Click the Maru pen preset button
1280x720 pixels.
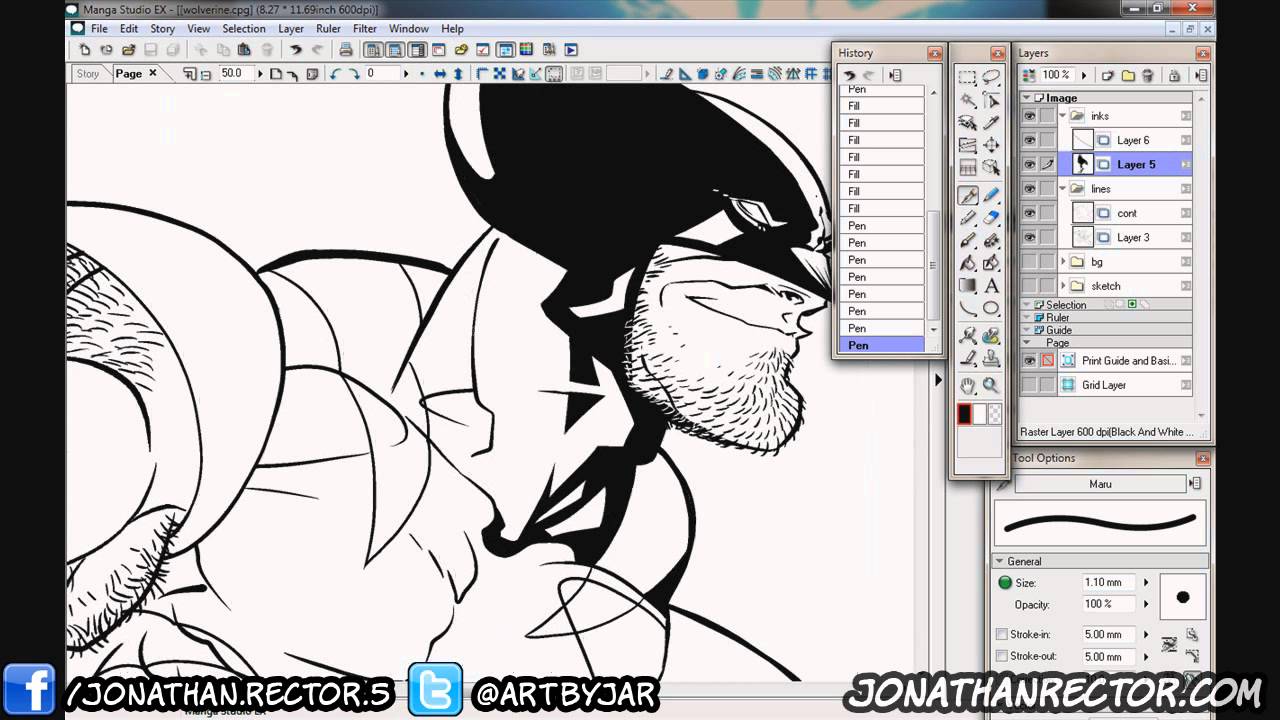1100,484
